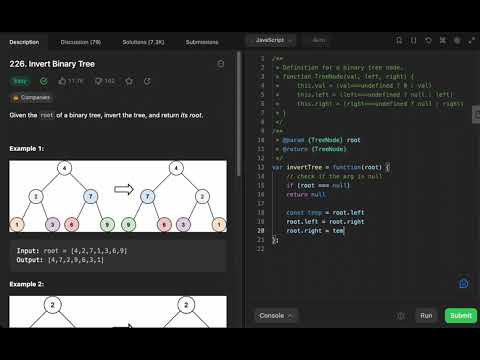Click the share icon next to the star

(x=147, y=81)
